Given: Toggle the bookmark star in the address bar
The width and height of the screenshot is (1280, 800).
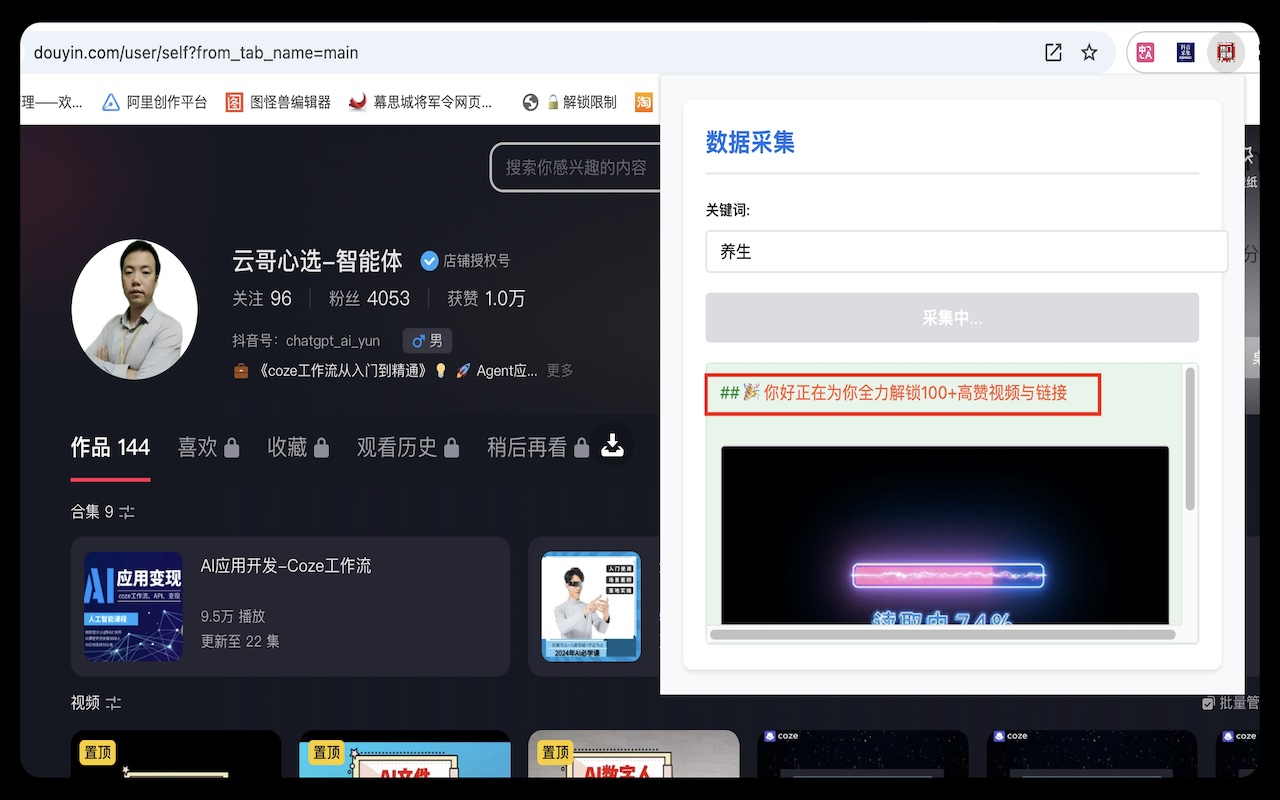Looking at the screenshot, I should pyautogui.click(x=1089, y=52).
